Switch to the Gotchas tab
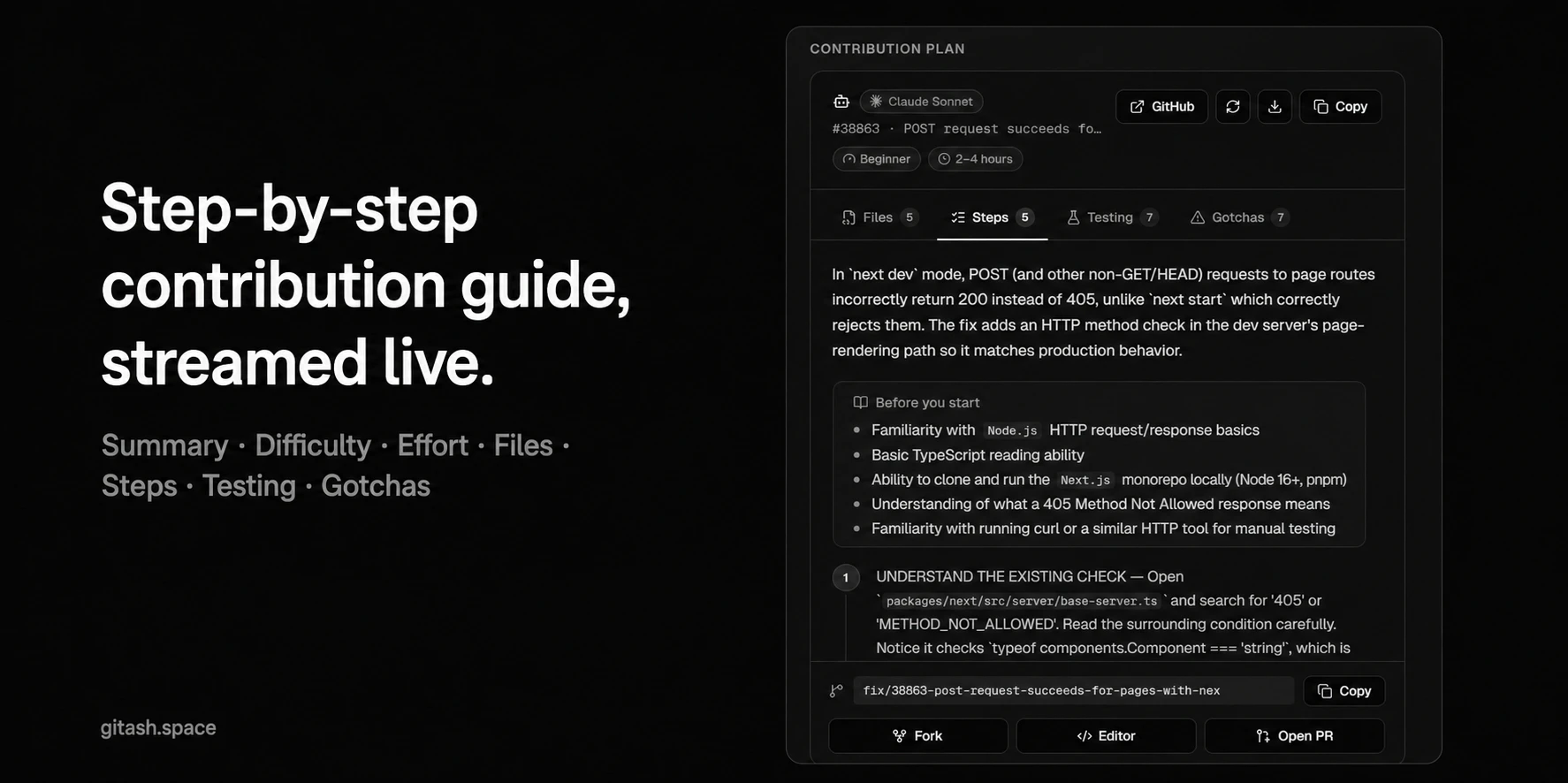The width and height of the screenshot is (1568, 783). click(x=1239, y=217)
